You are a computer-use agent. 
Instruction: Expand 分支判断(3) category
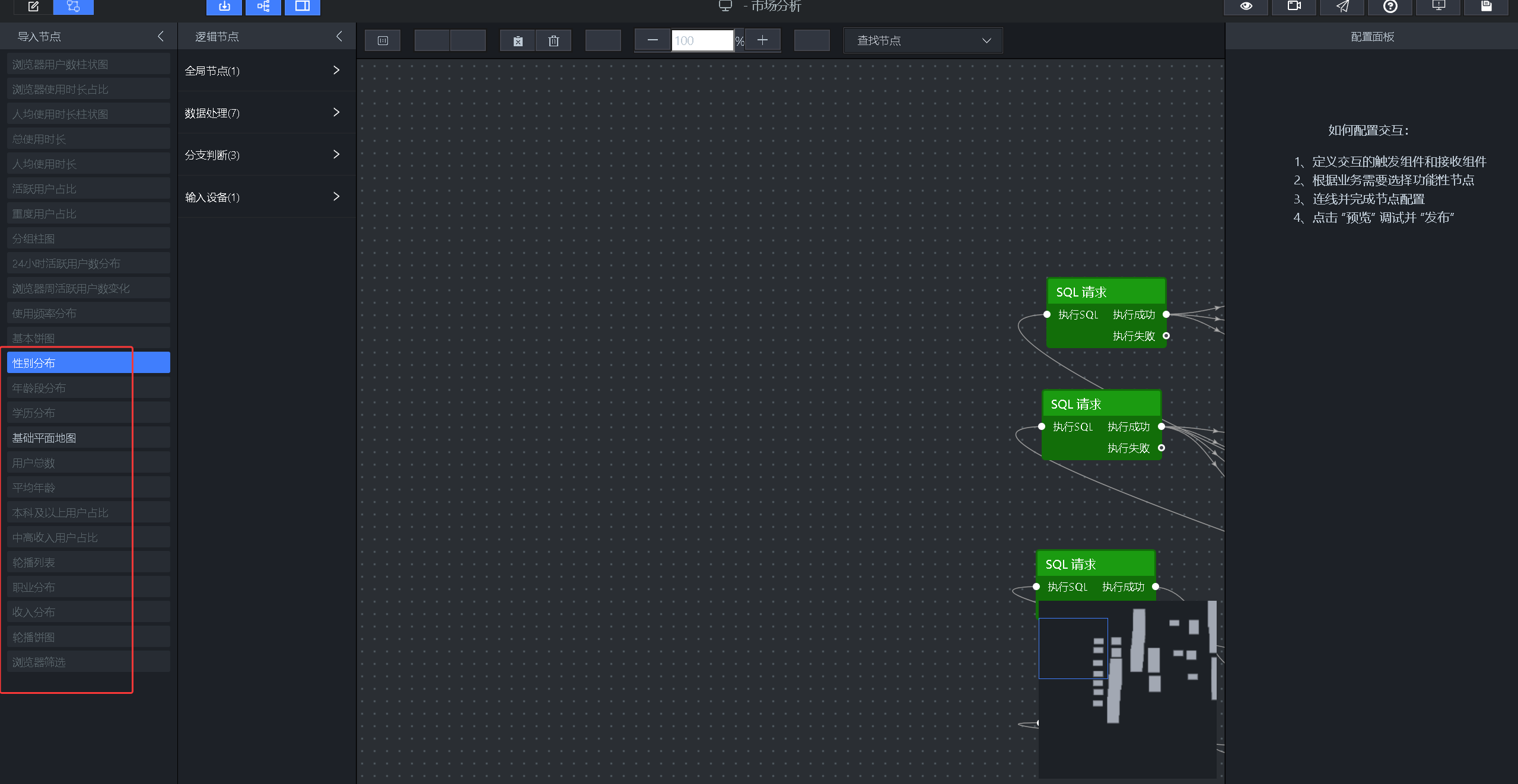pos(267,155)
